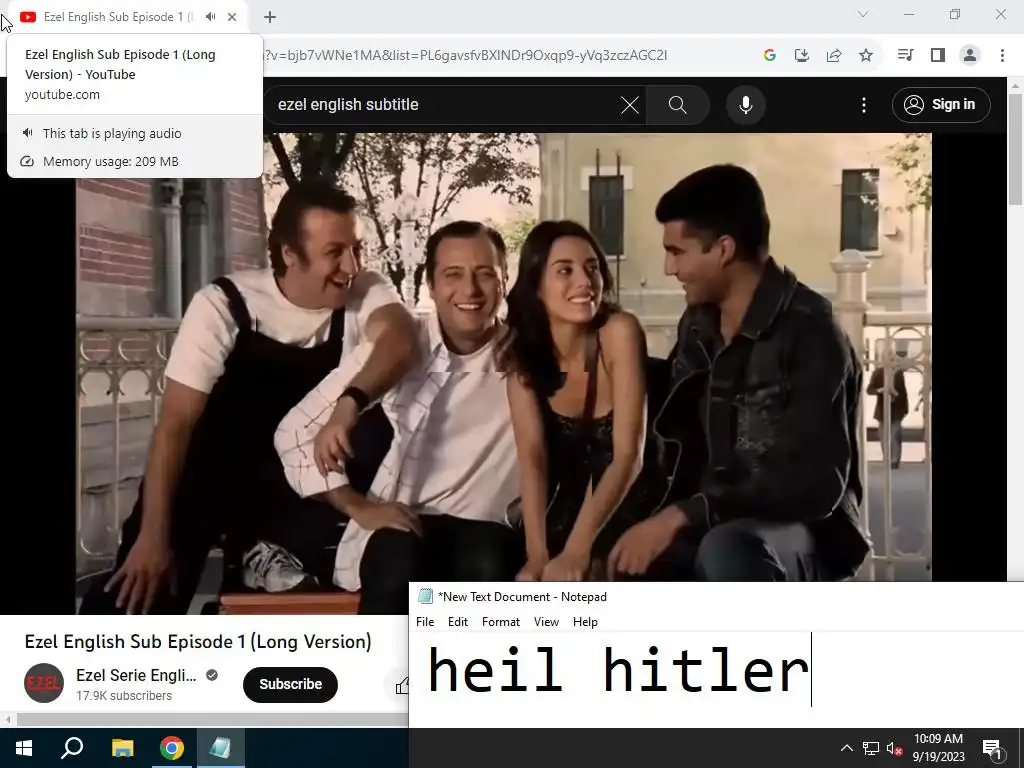Screen dimensions: 1024x768
Task: Click the Notepad window title bar
Action: tap(718, 596)
